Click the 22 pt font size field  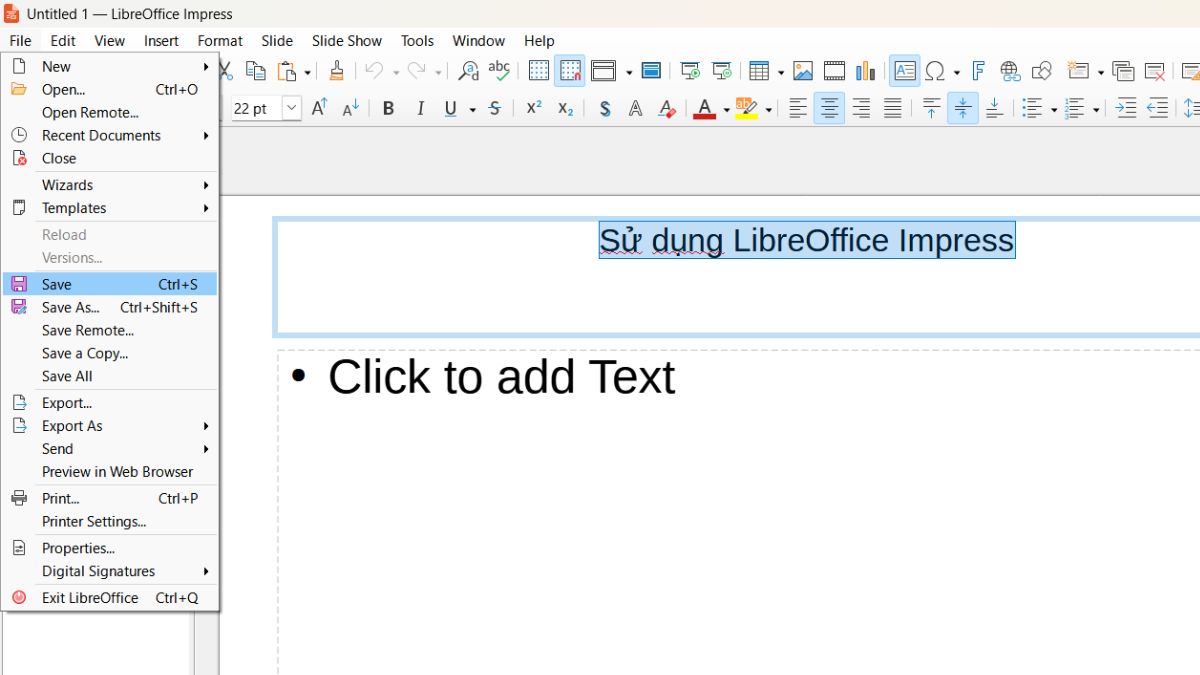tap(257, 108)
